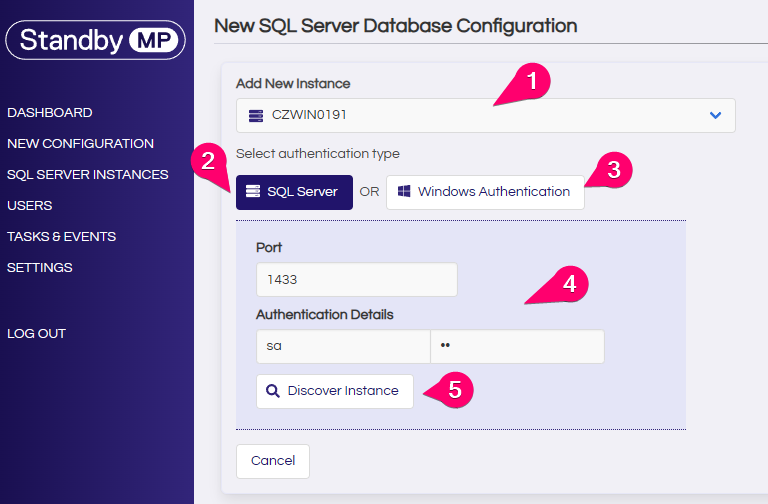Click the magnifier icon in Discover Instance
This screenshot has height=504, width=768.
[273, 391]
